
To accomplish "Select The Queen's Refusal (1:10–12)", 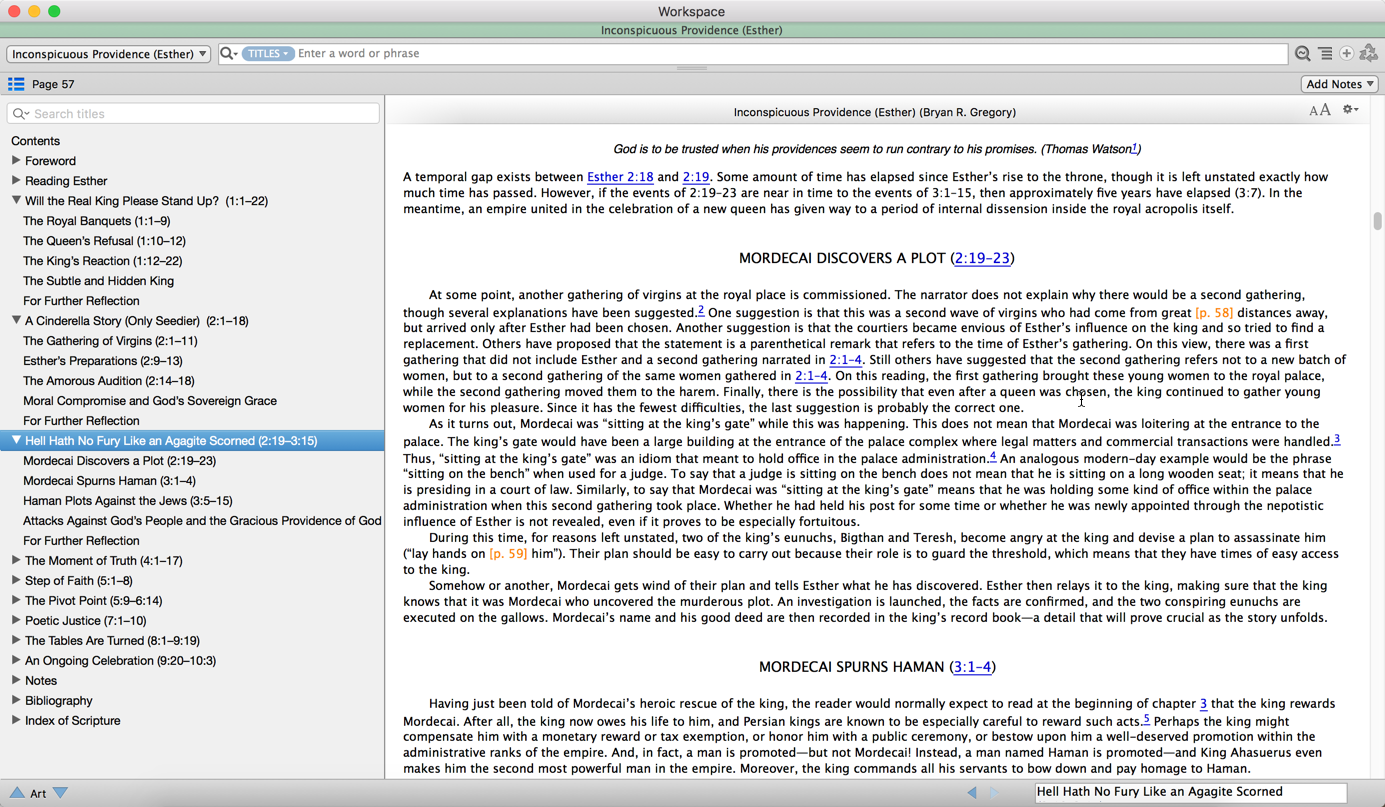I will point(104,241).
